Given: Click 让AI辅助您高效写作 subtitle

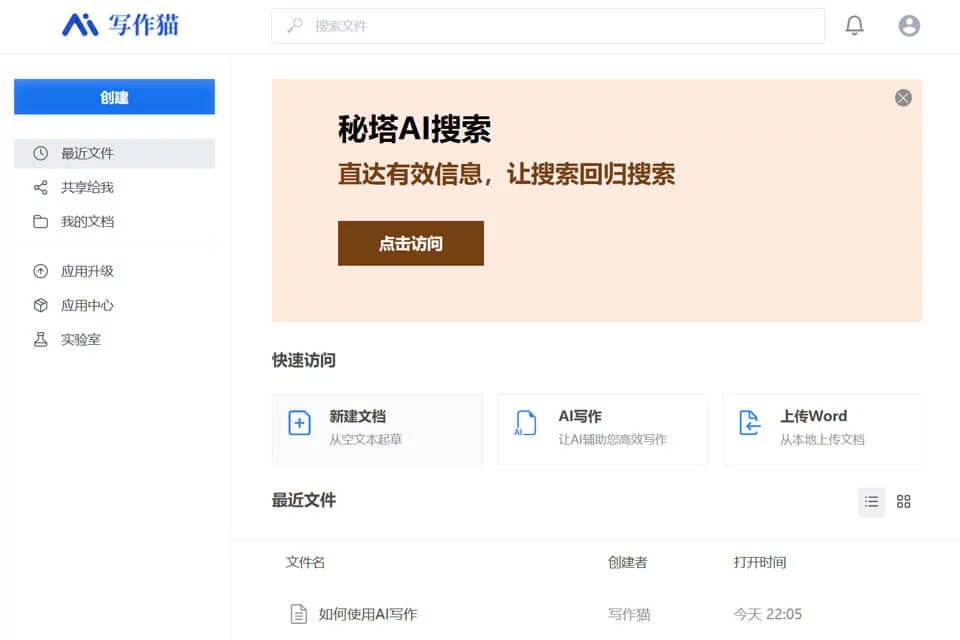Looking at the screenshot, I should 612,440.
